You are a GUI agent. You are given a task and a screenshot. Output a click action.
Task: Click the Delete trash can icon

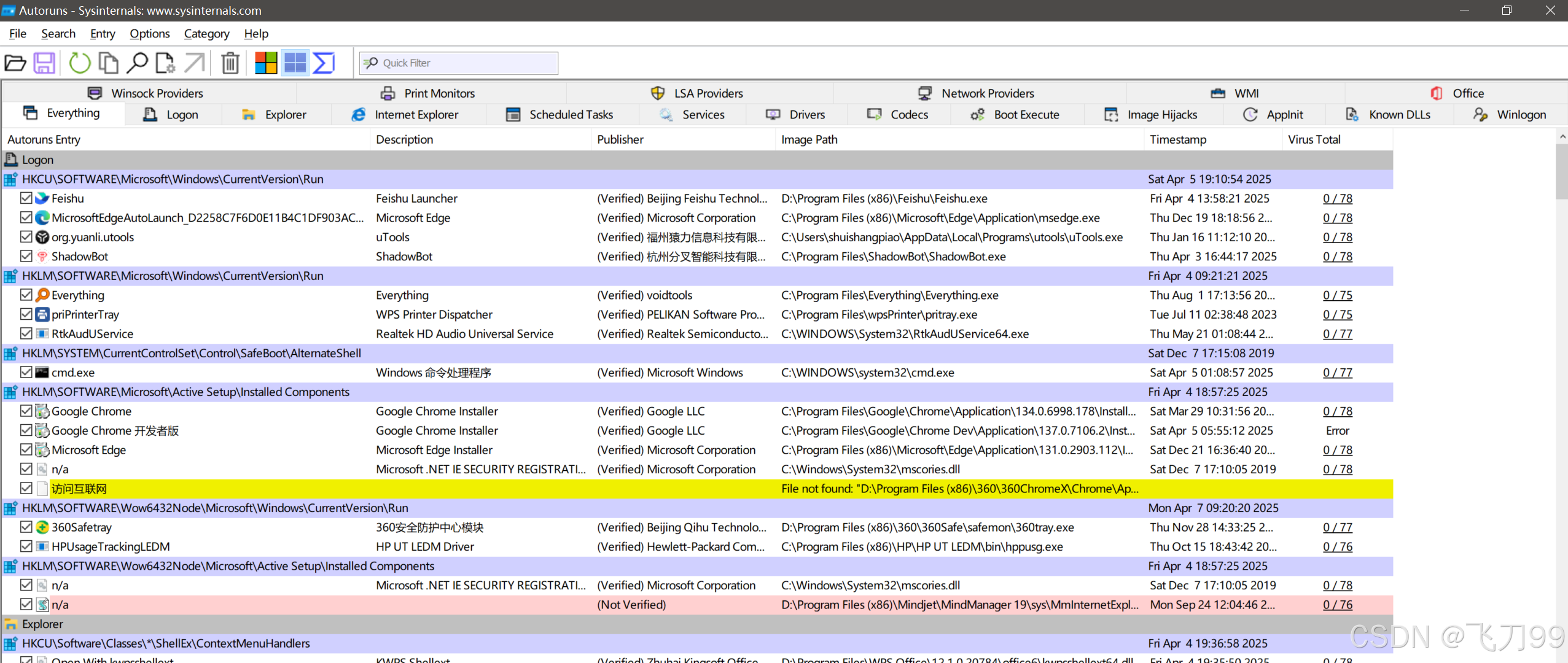[230, 63]
